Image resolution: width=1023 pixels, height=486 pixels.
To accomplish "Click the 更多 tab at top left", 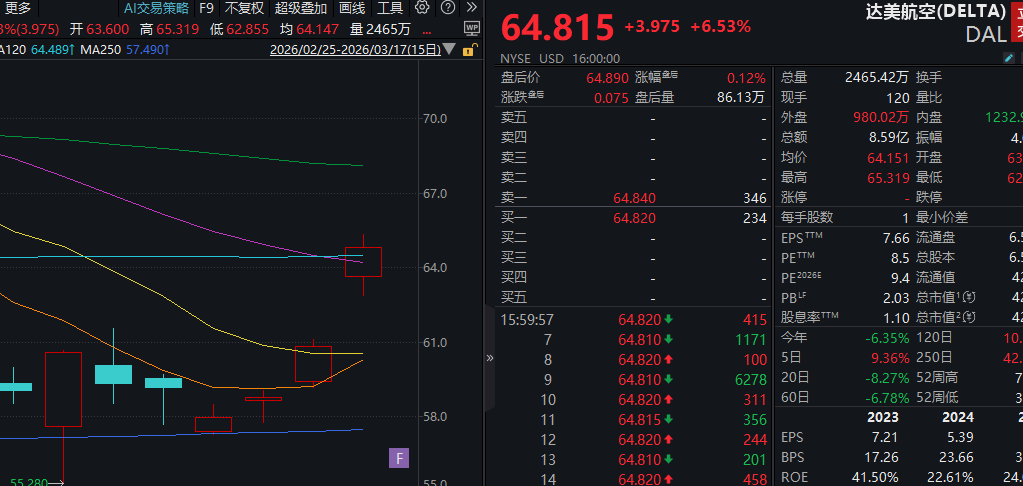I will (x=18, y=8).
